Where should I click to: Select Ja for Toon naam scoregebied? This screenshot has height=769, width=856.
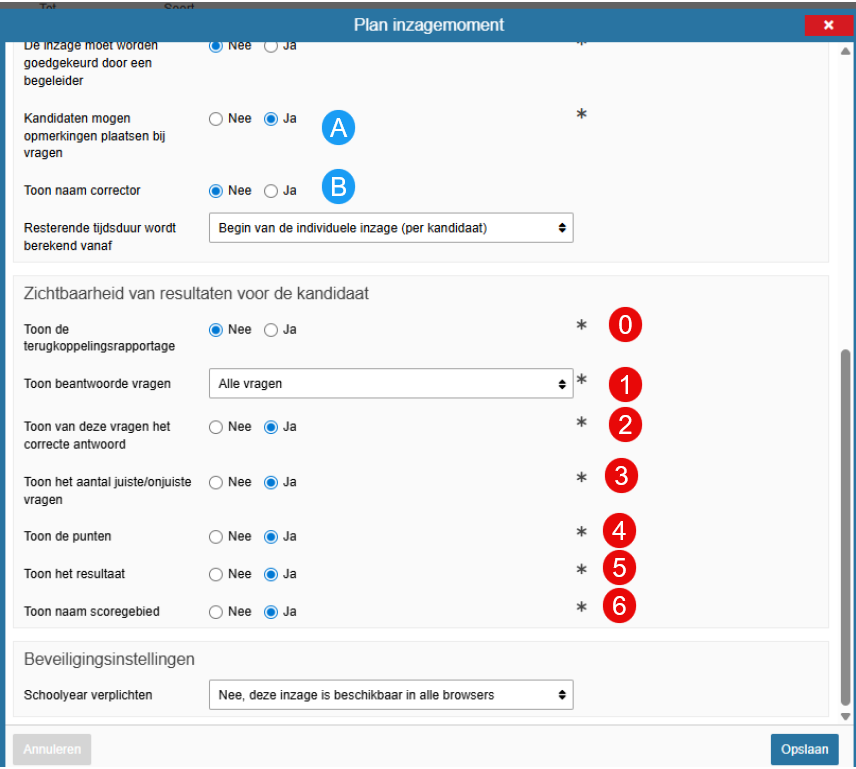coord(271,612)
